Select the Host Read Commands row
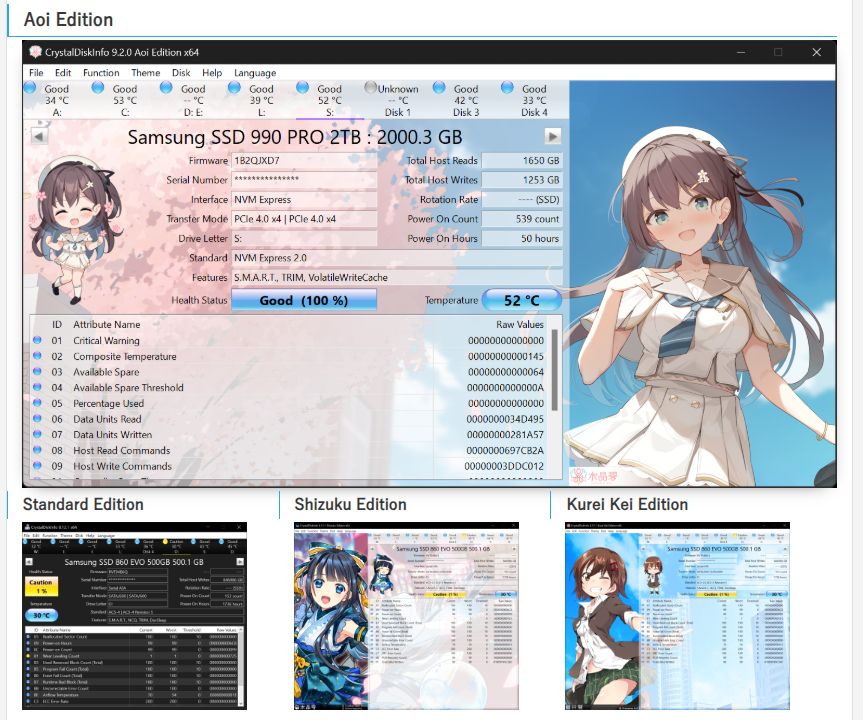Viewport: 863px width, 720px height. tap(290, 450)
